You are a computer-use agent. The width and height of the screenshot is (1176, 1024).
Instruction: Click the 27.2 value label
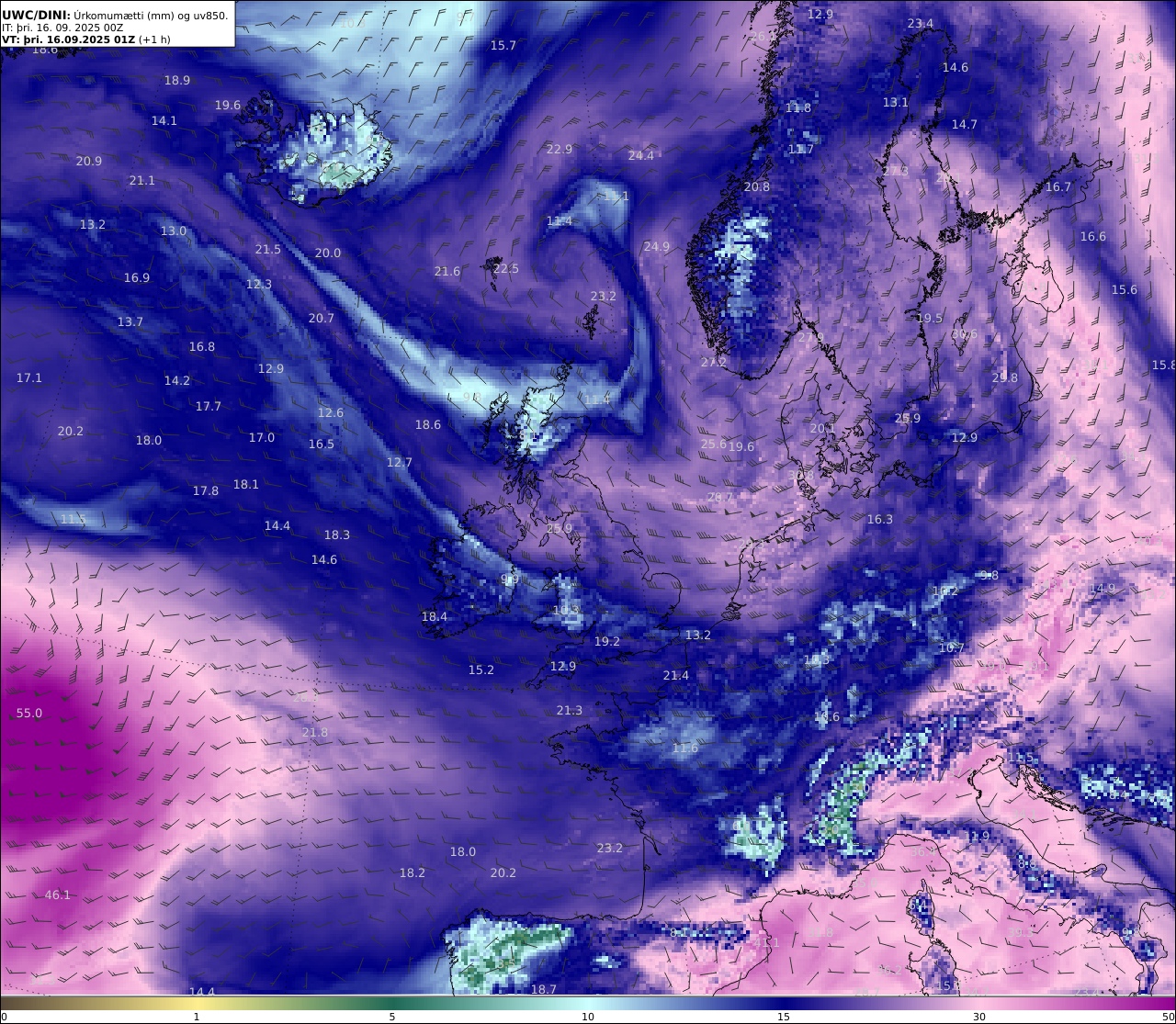[714, 362]
